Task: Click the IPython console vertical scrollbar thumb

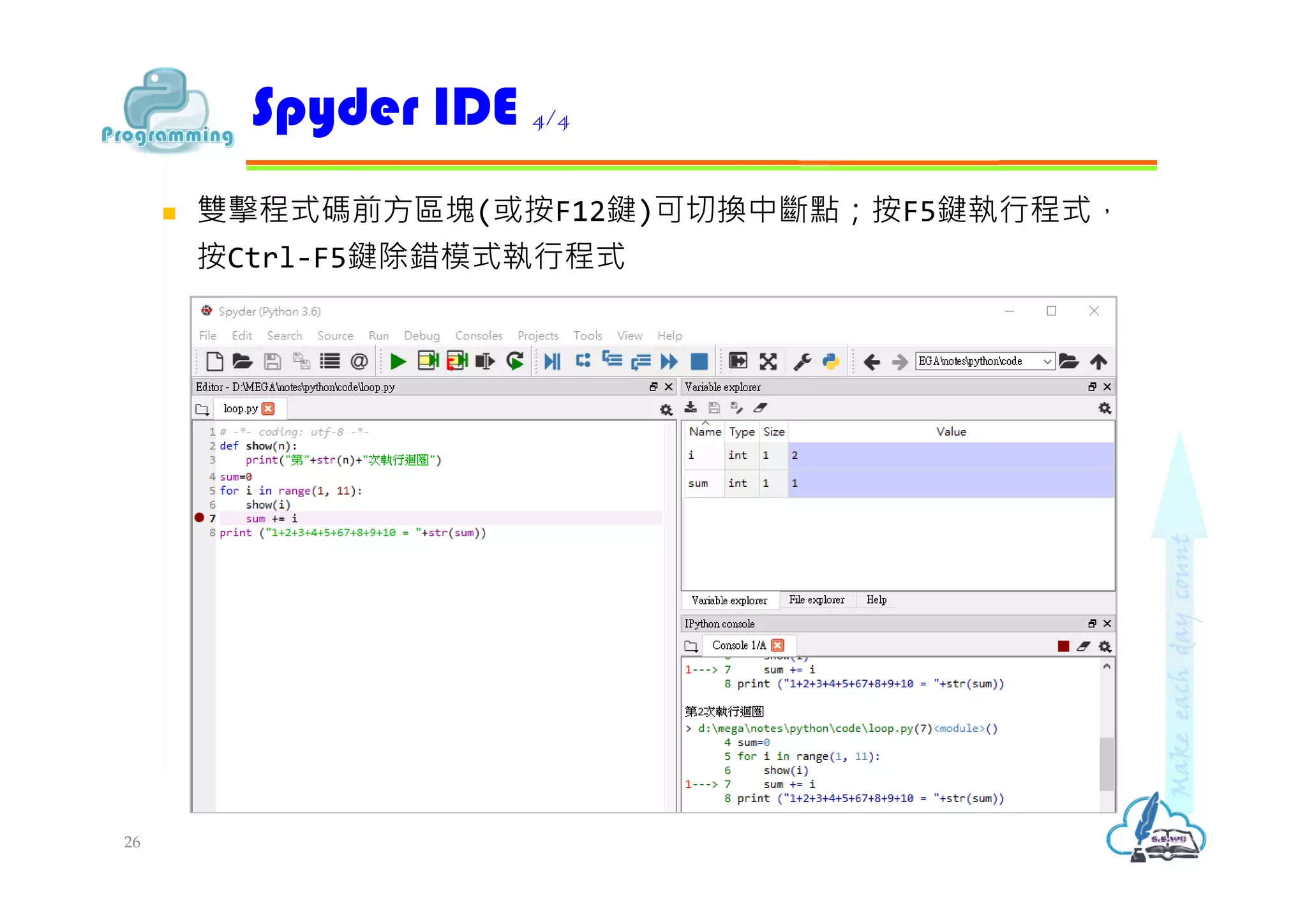Action: 1106,763
